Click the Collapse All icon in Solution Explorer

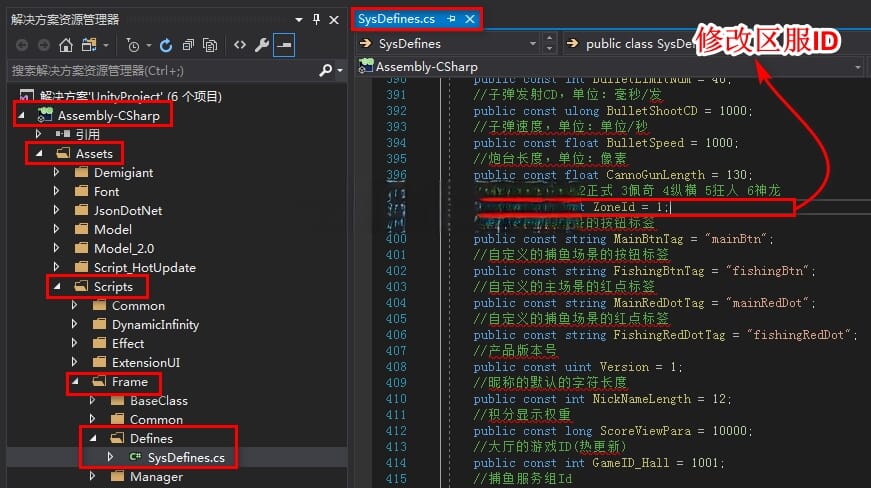(x=187, y=45)
